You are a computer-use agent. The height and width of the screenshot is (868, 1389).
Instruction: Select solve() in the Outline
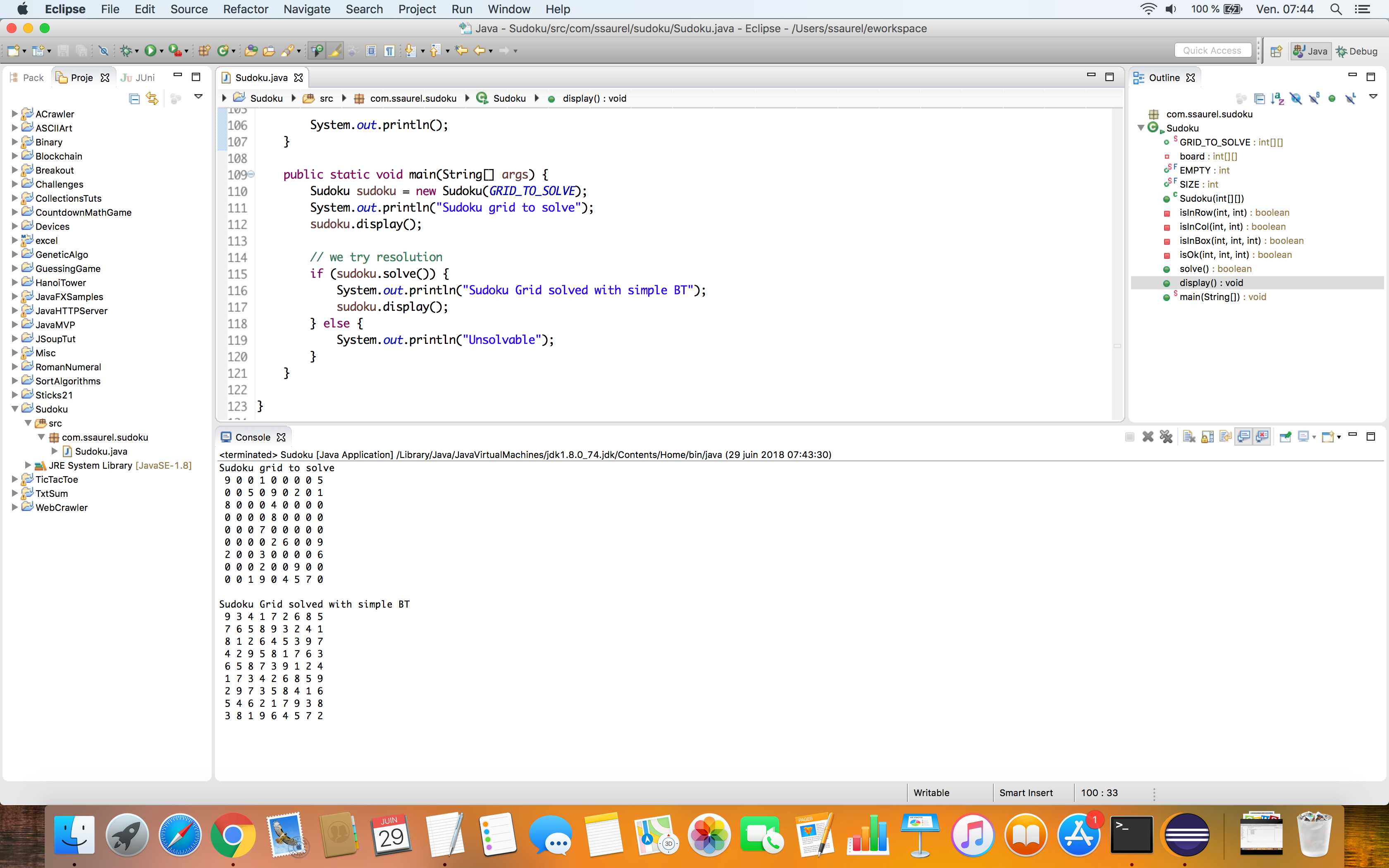point(1194,269)
